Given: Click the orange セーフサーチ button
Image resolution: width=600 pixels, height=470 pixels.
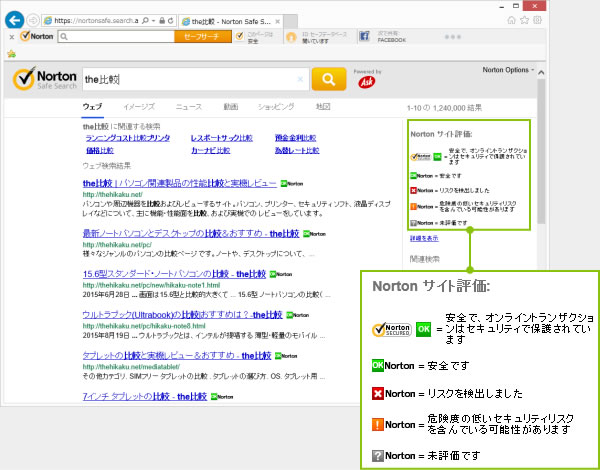Looking at the screenshot, I should pos(203,37).
